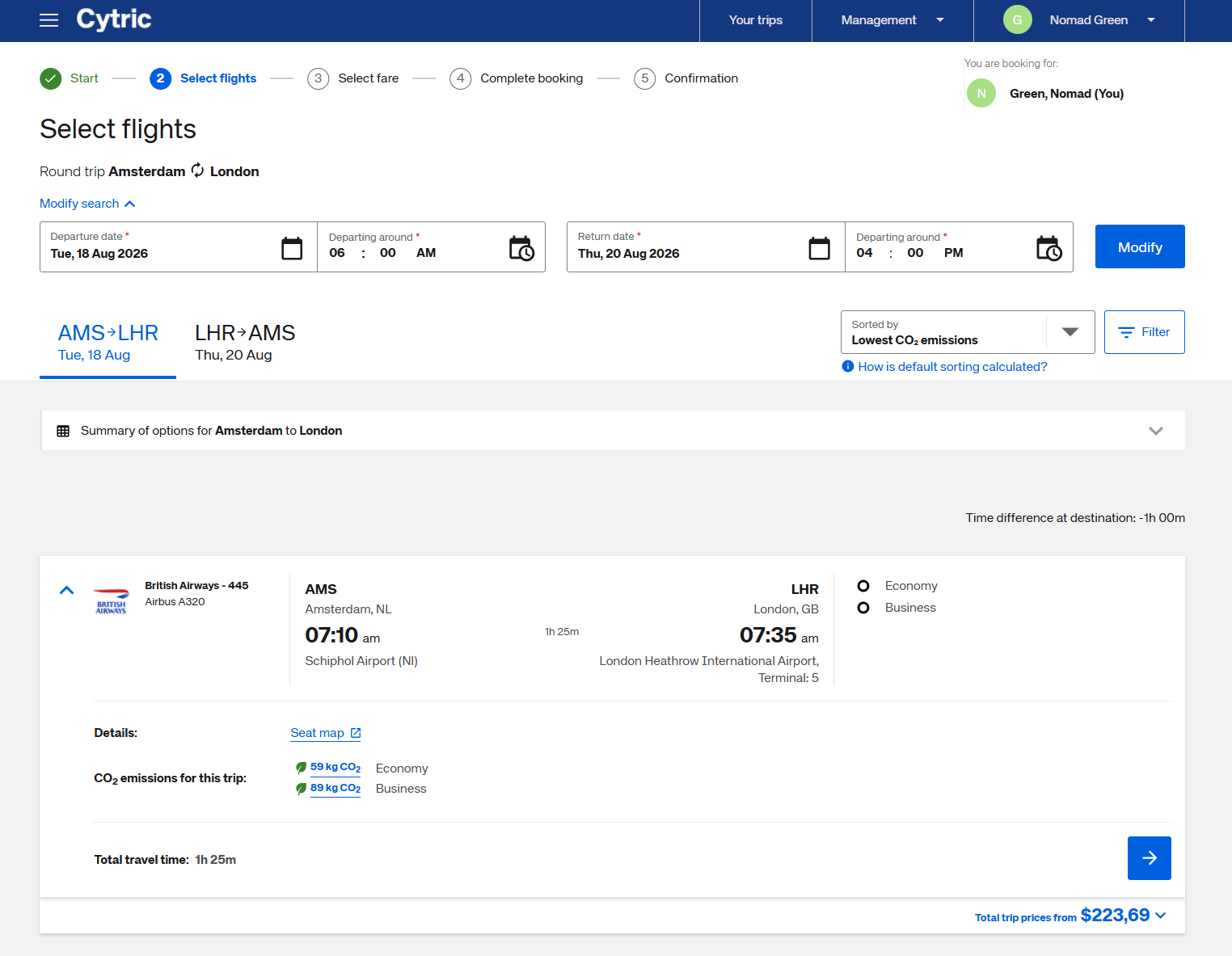Click the Airbus A320 aircraft text
This screenshot has width=1232, height=956.
tap(175, 602)
